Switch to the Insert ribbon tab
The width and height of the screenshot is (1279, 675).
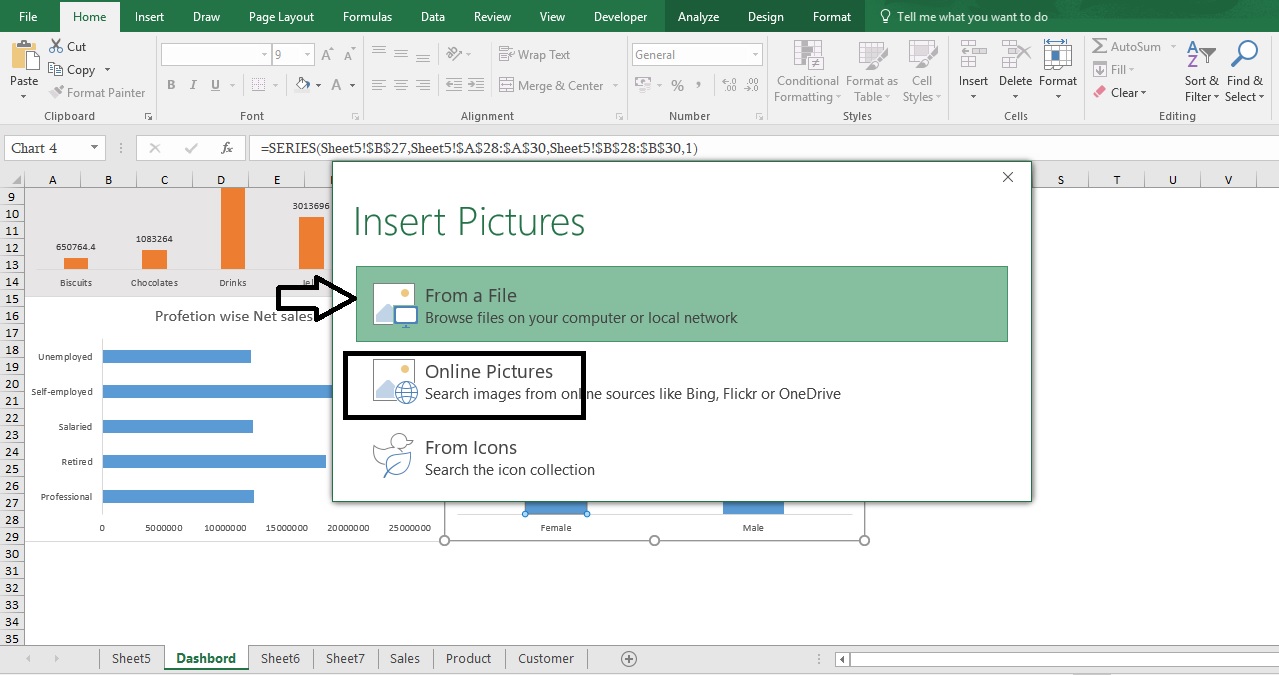click(150, 16)
